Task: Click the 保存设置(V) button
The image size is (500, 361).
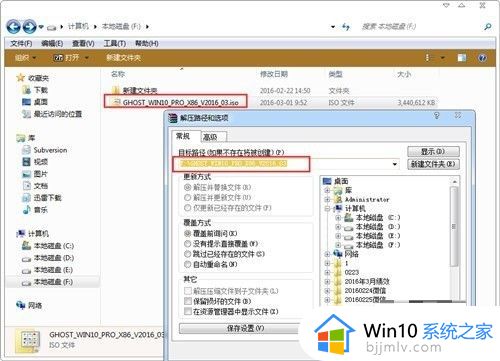Action: [245, 328]
